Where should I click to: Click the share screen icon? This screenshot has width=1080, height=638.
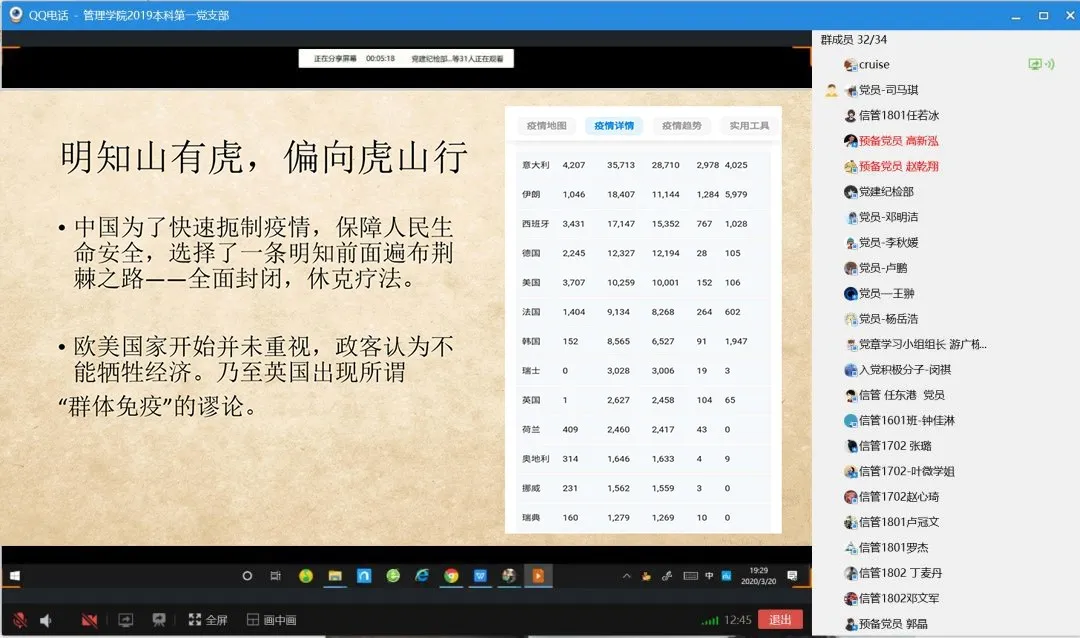pos(125,620)
